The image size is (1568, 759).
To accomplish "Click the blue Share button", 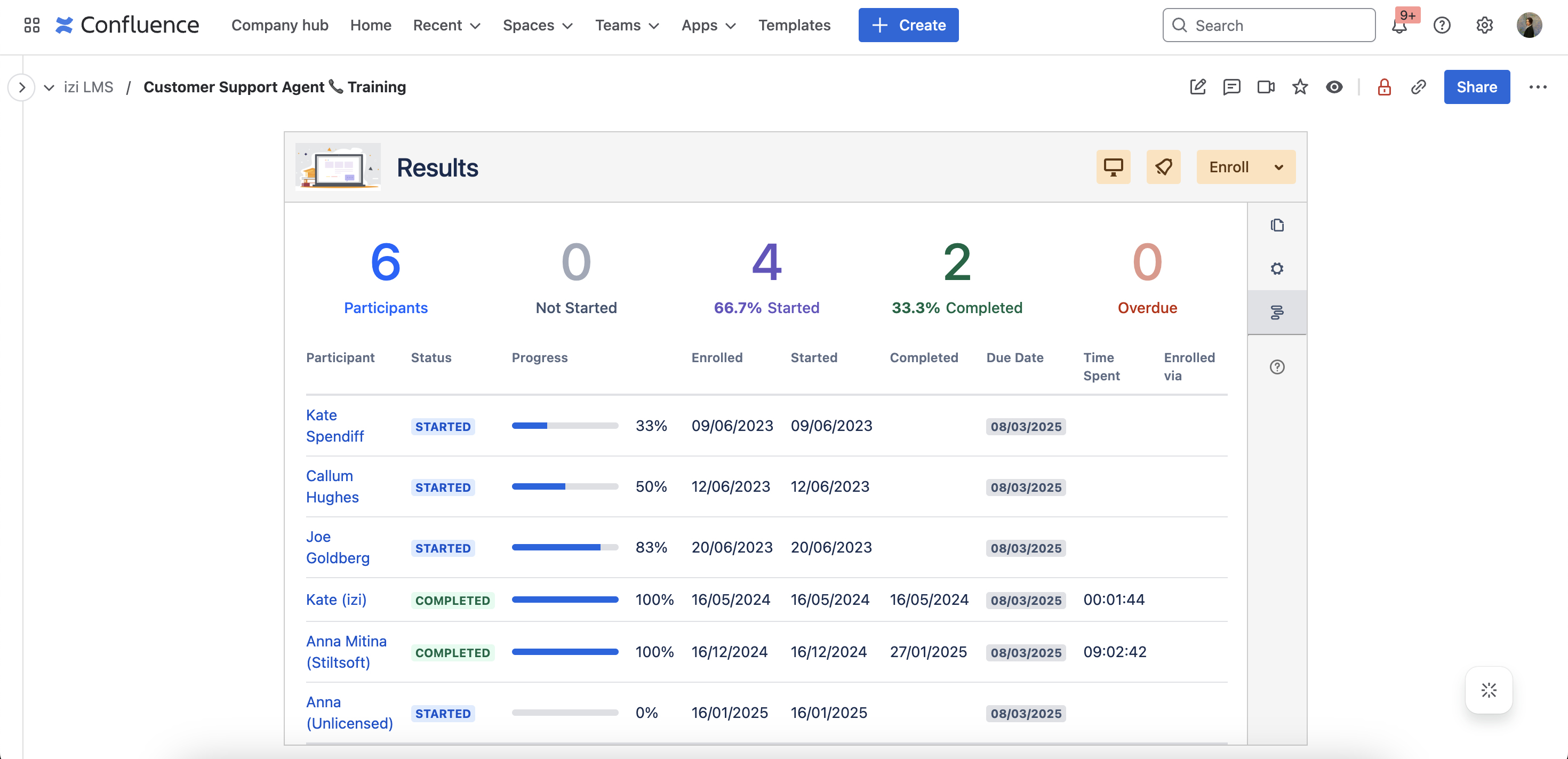I will click(x=1476, y=87).
